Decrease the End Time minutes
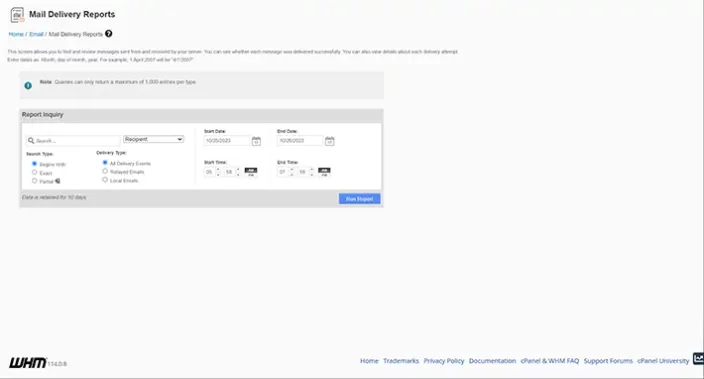Image resolution: width=704 pixels, height=379 pixels. 312,175
